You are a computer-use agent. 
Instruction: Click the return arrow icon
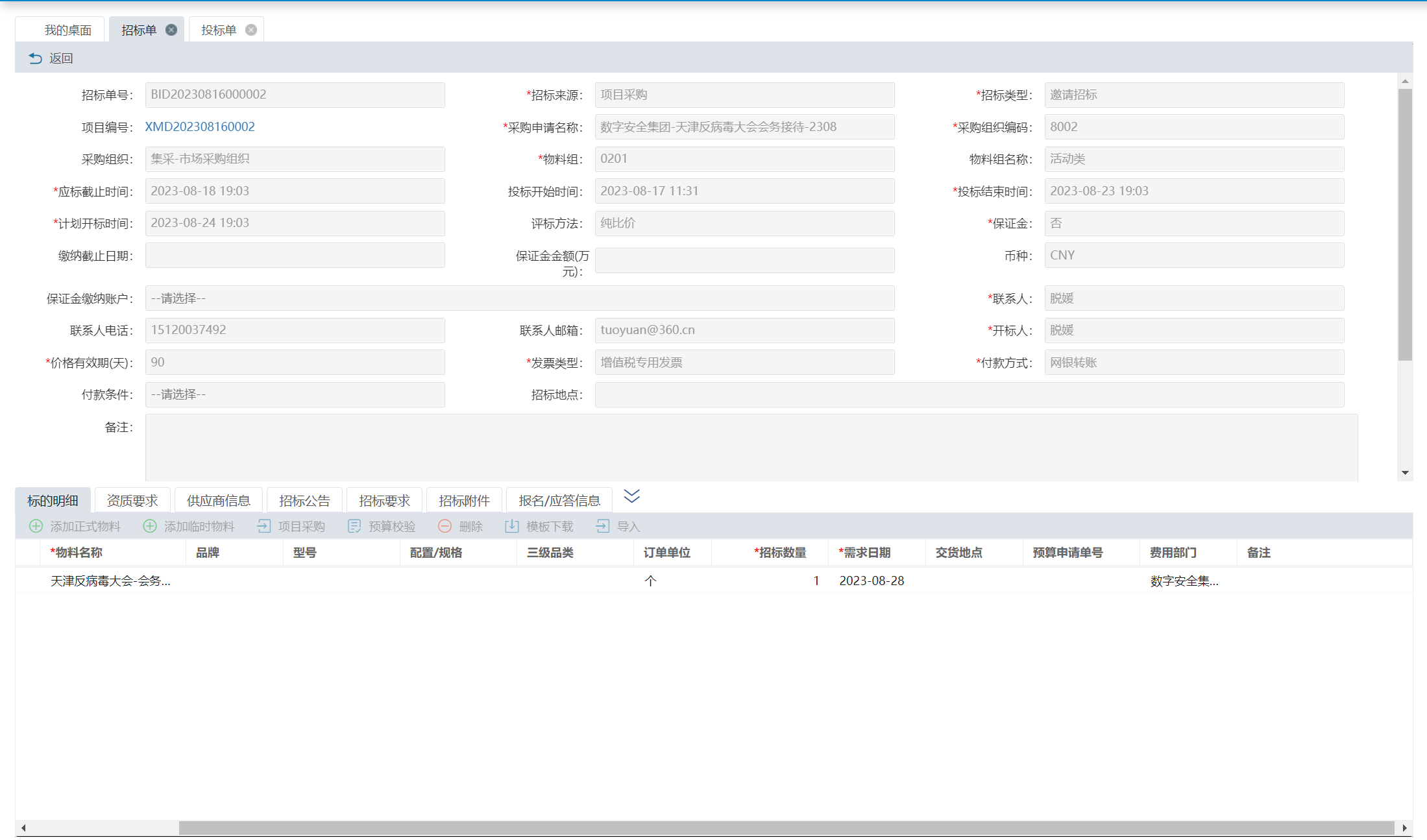point(35,58)
